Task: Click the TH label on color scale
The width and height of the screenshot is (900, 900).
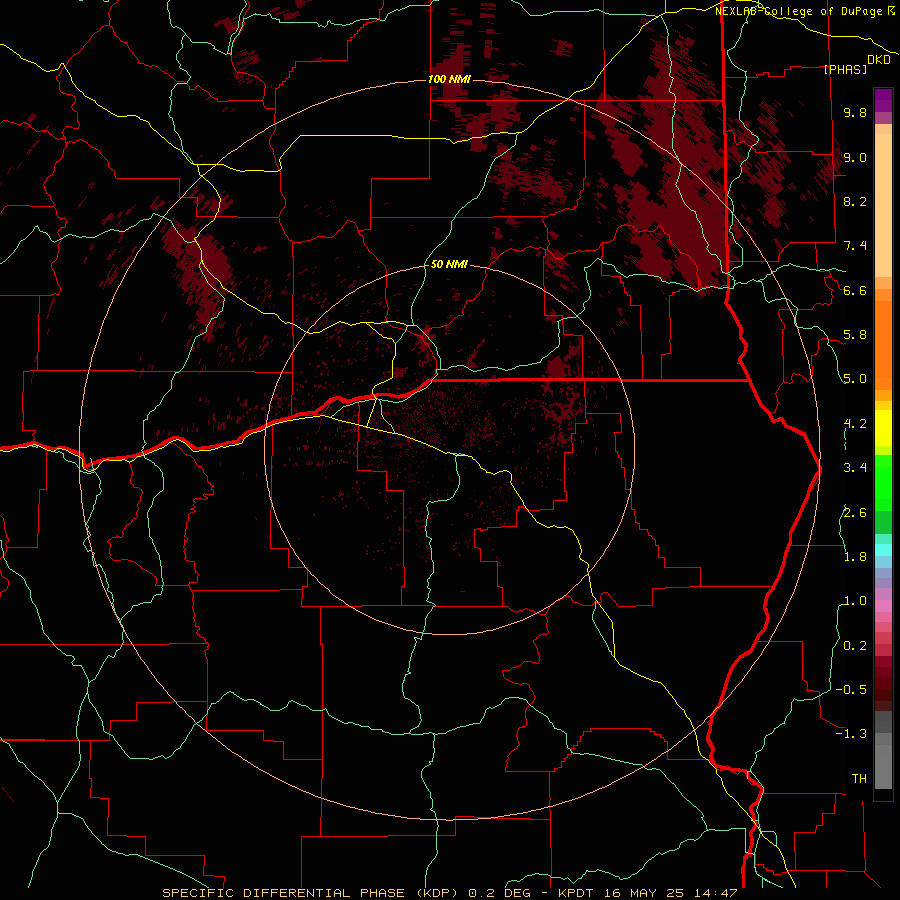Action: pyautogui.click(x=859, y=779)
